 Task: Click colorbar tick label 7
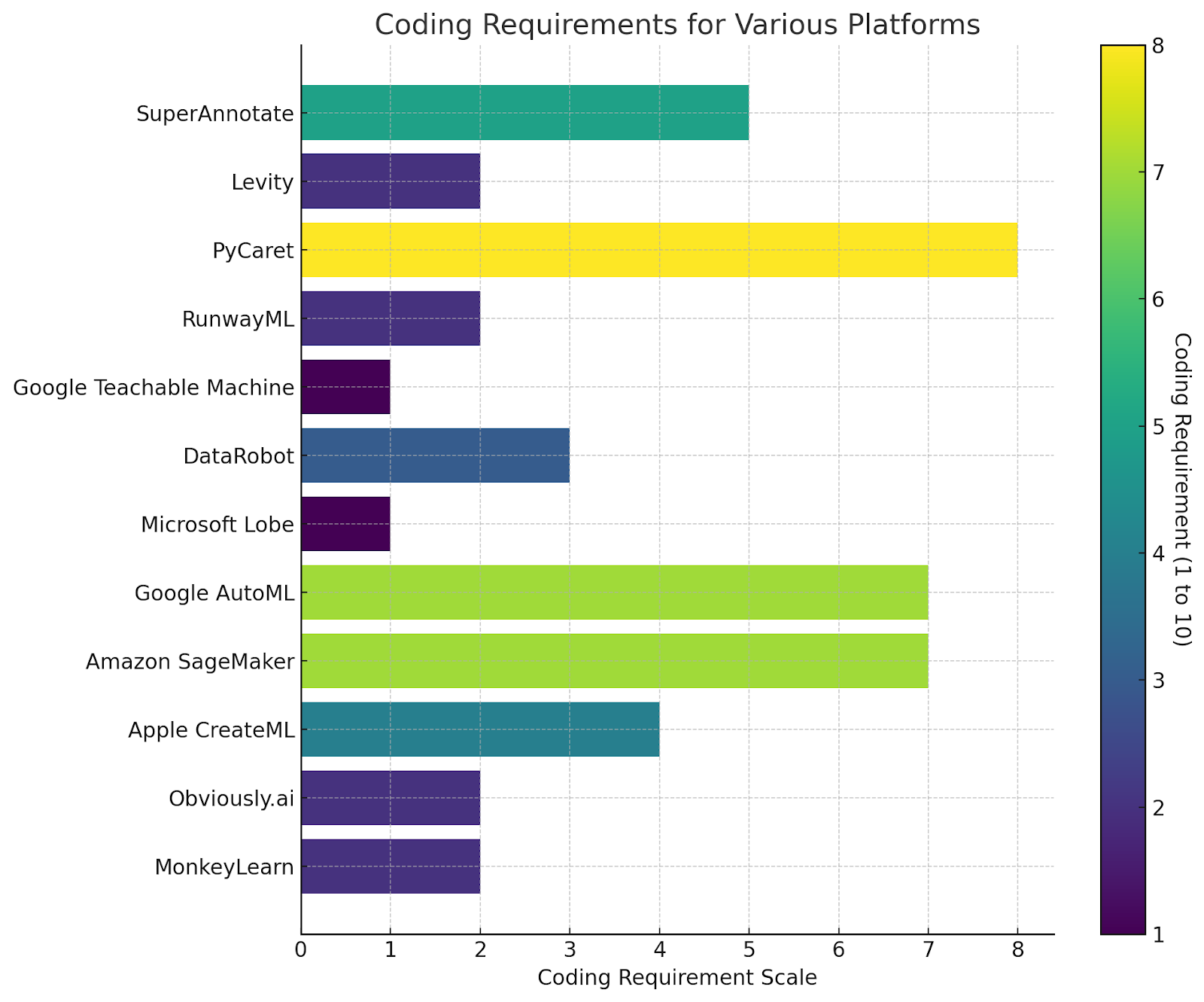[1158, 173]
